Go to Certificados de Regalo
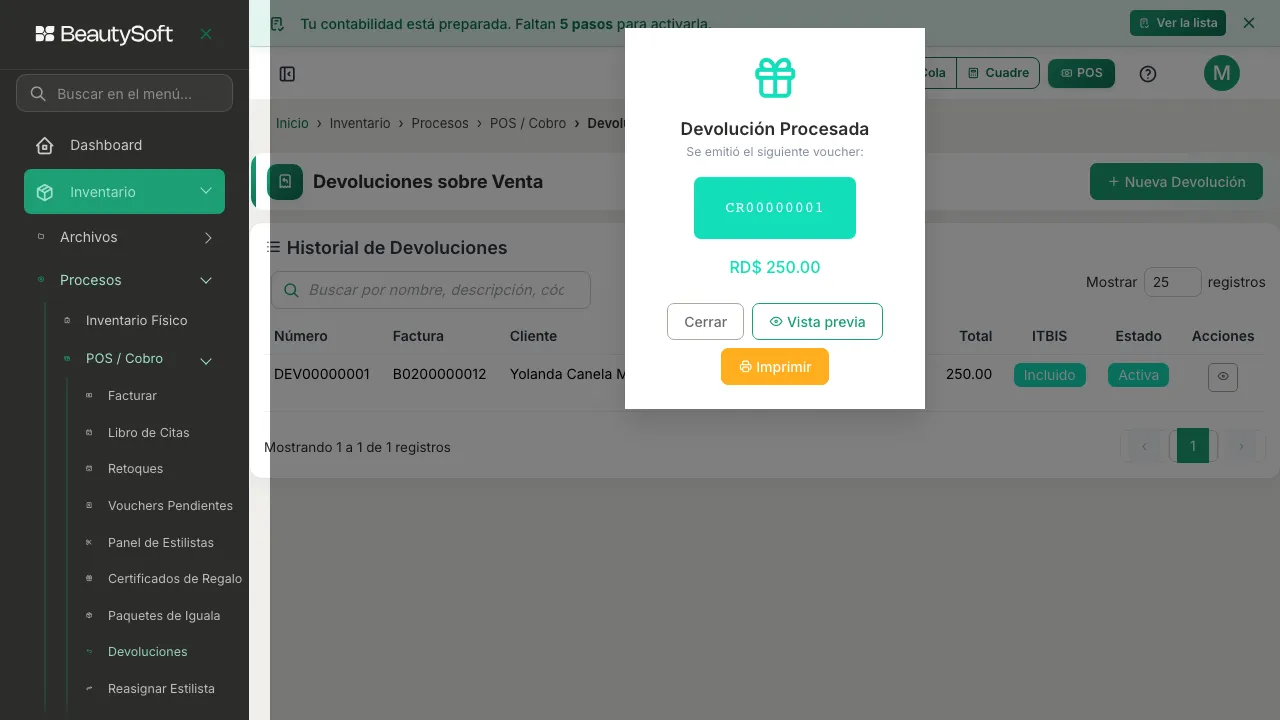Screen dimensions: 1280x720 pos(175,579)
